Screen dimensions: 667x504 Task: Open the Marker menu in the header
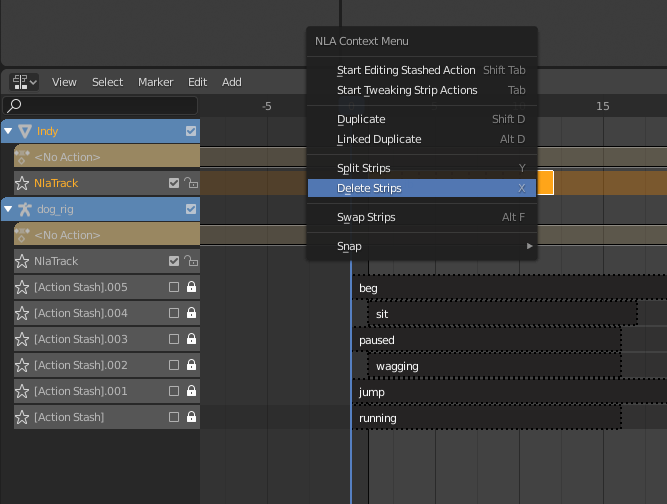(x=155, y=82)
